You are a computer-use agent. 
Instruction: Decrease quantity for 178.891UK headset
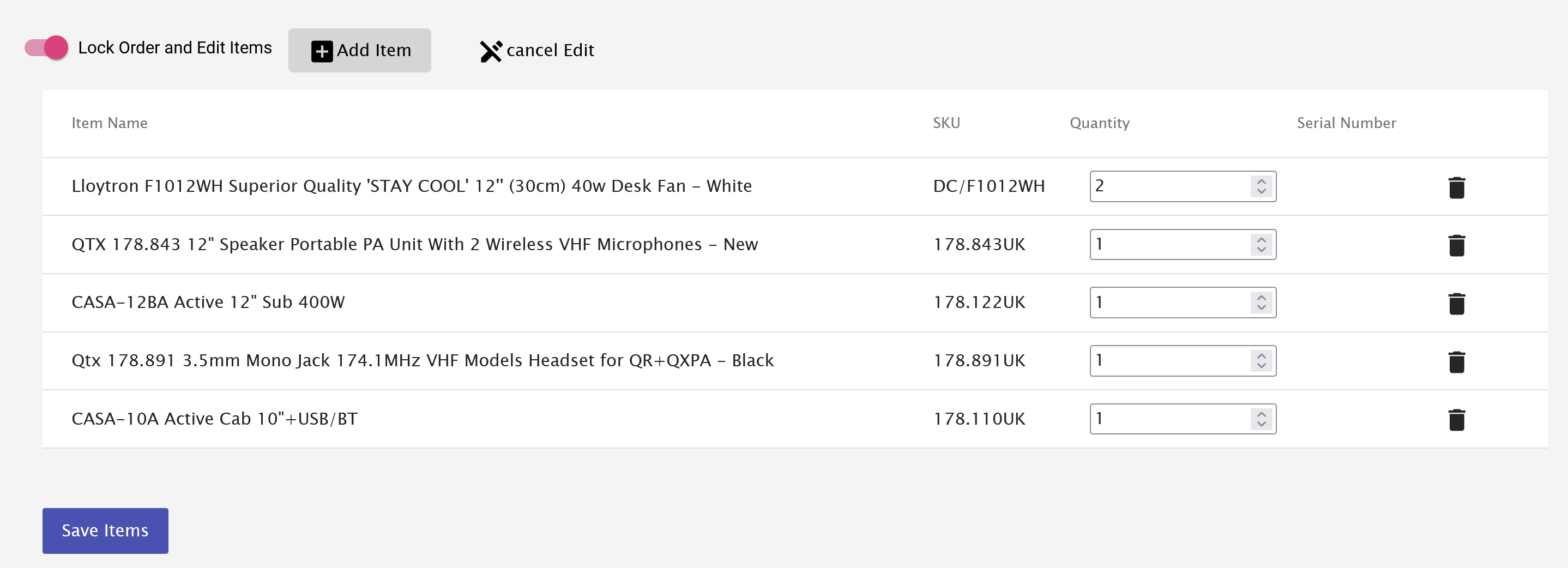click(1261, 366)
